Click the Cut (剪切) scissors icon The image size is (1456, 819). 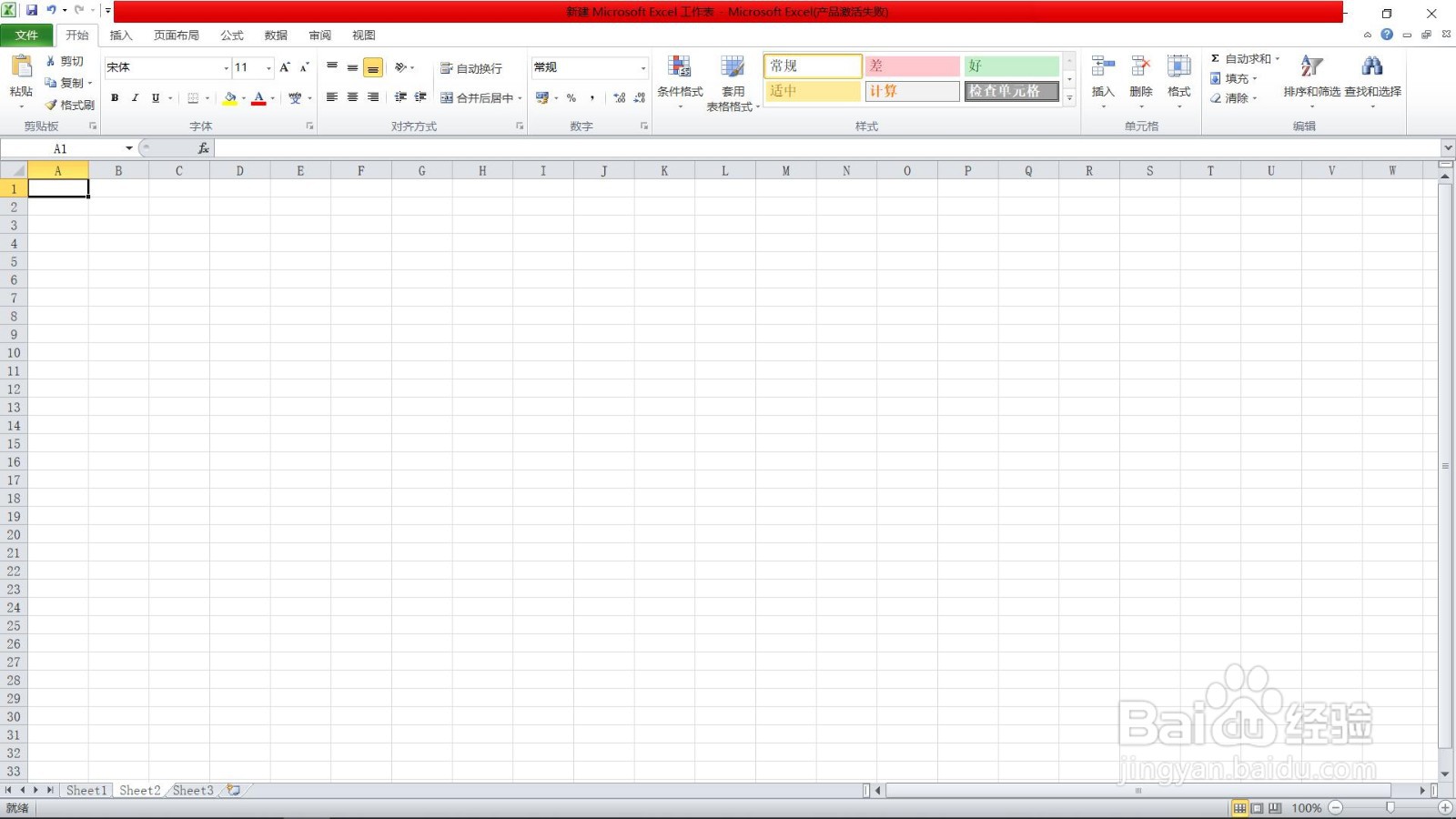[x=51, y=61]
